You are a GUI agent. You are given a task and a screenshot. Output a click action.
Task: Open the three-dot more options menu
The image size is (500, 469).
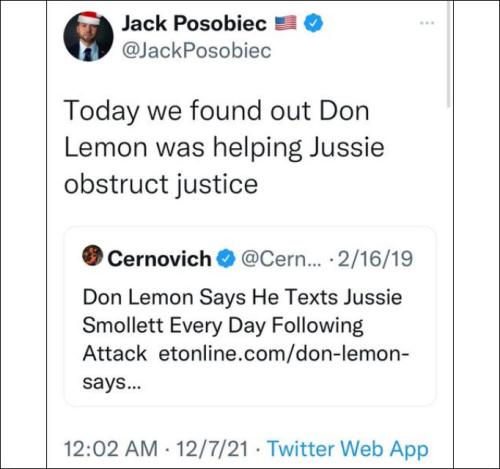pos(427,23)
